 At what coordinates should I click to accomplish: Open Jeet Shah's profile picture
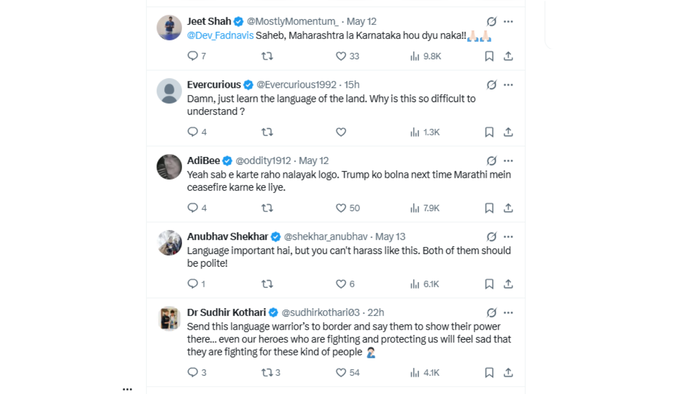coord(169,28)
